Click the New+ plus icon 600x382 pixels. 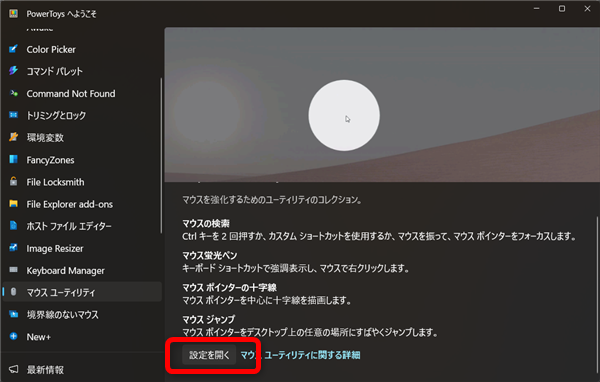(13, 336)
